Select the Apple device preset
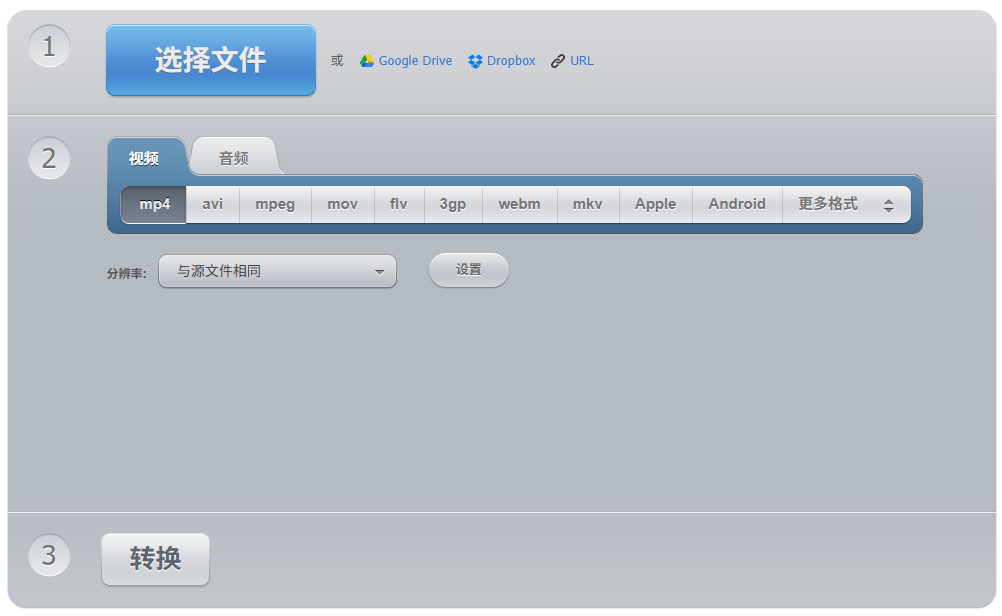The height and width of the screenshot is (616, 1002). (656, 204)
